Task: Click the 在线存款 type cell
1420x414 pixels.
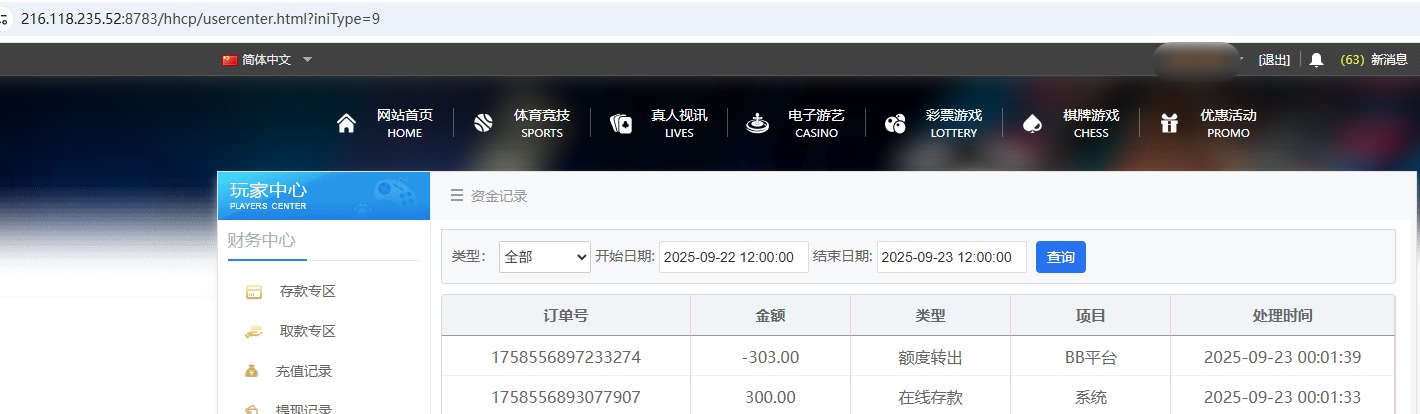Action: (930, 397)
